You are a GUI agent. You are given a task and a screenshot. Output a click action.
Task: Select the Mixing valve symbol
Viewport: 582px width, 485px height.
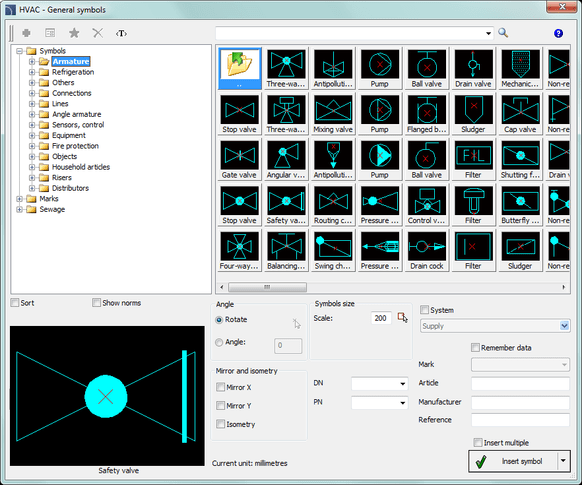click(x=333, y=114)
